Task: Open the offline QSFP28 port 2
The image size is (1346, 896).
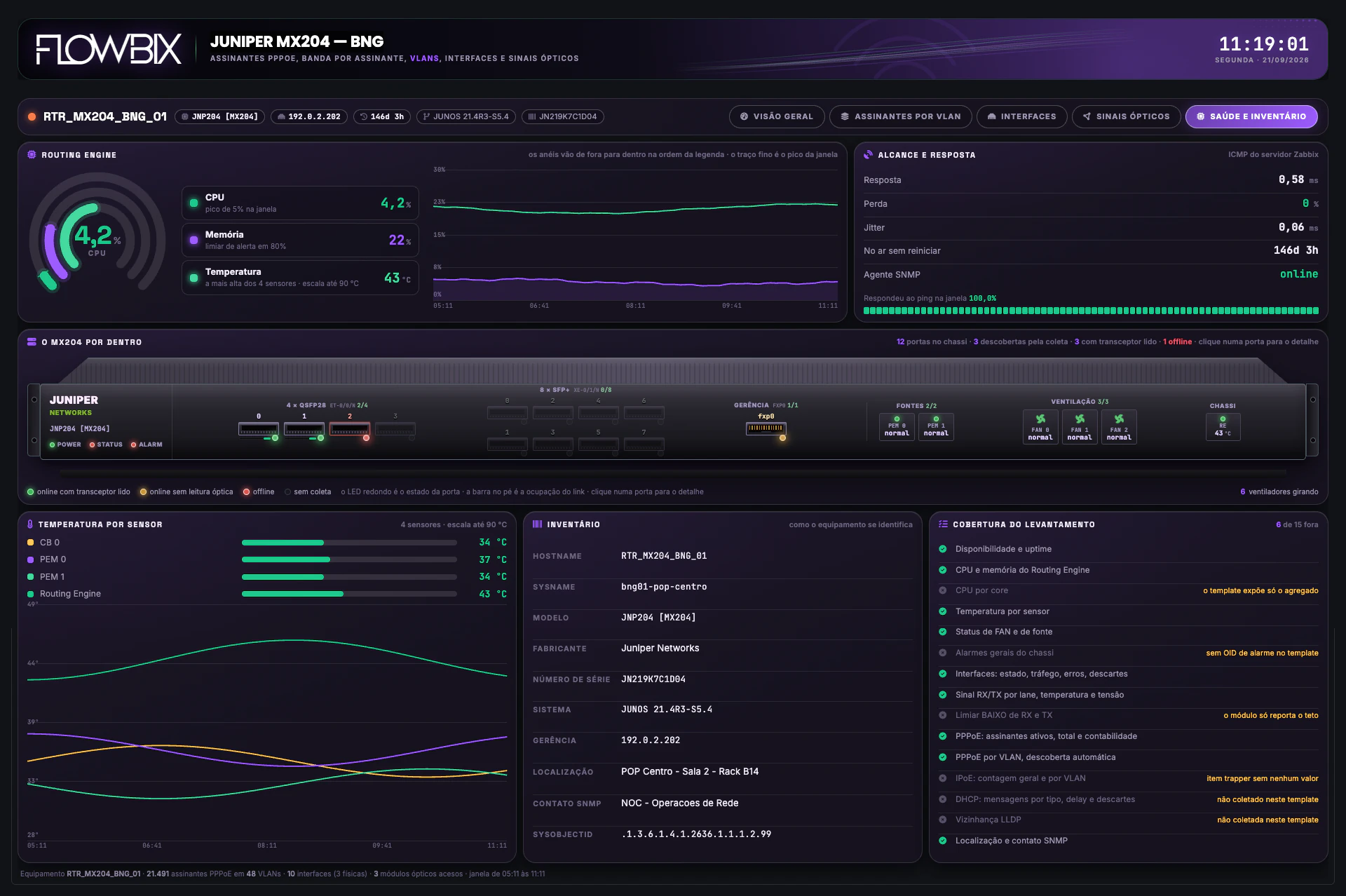Action: point(350,429)
